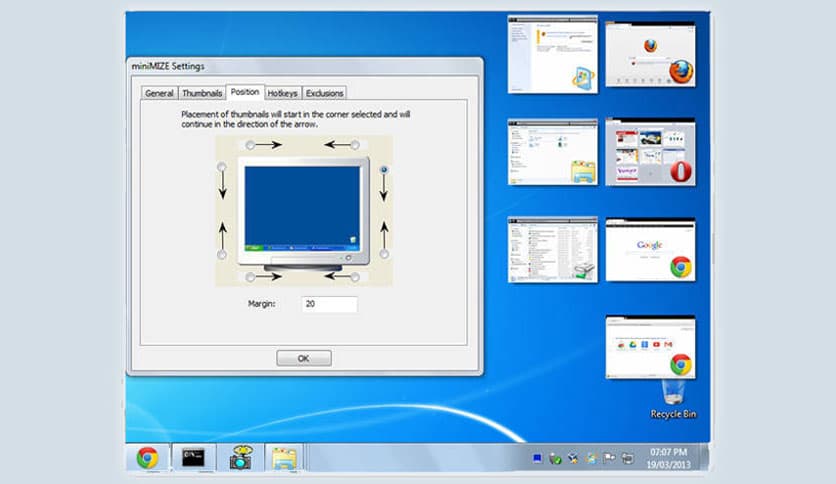The height and width of the screenshot is (484, 836).
Task: Restore the Windows Explorer folder thumbnail
Action: (x=553, y=152)
